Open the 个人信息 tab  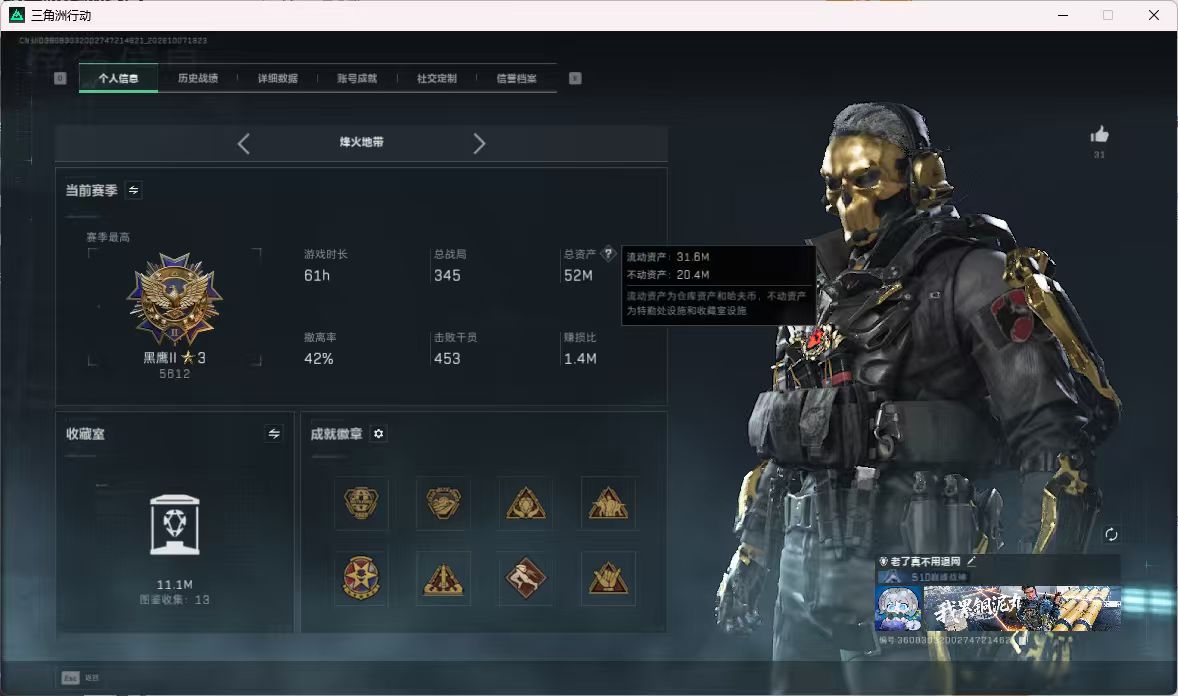click(x=118, y=78)
